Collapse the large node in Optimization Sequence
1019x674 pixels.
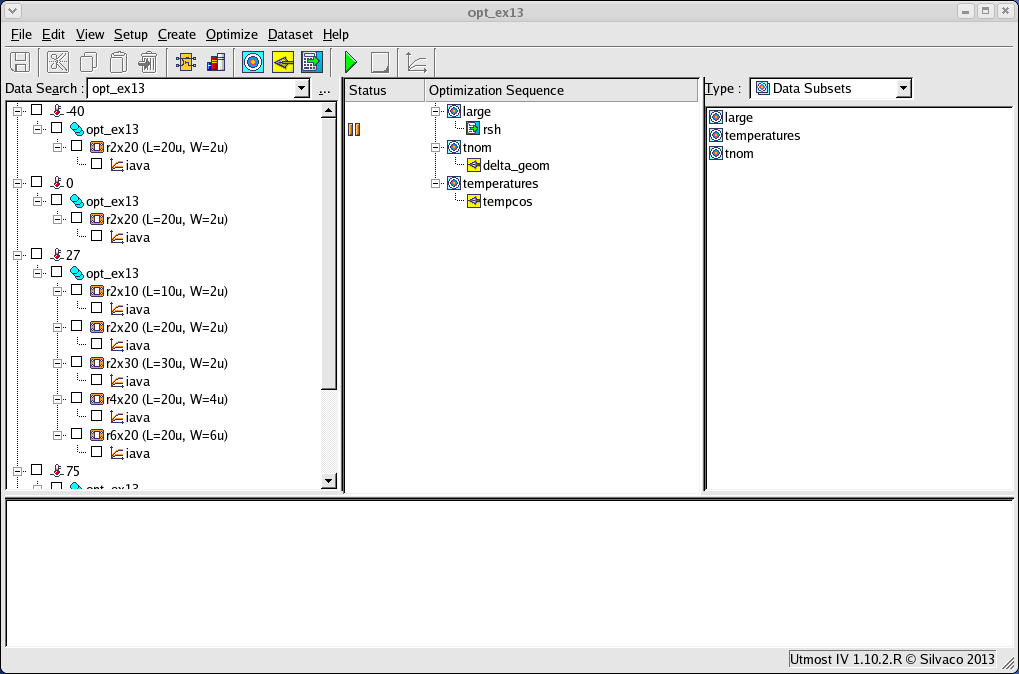coord(435,111)
